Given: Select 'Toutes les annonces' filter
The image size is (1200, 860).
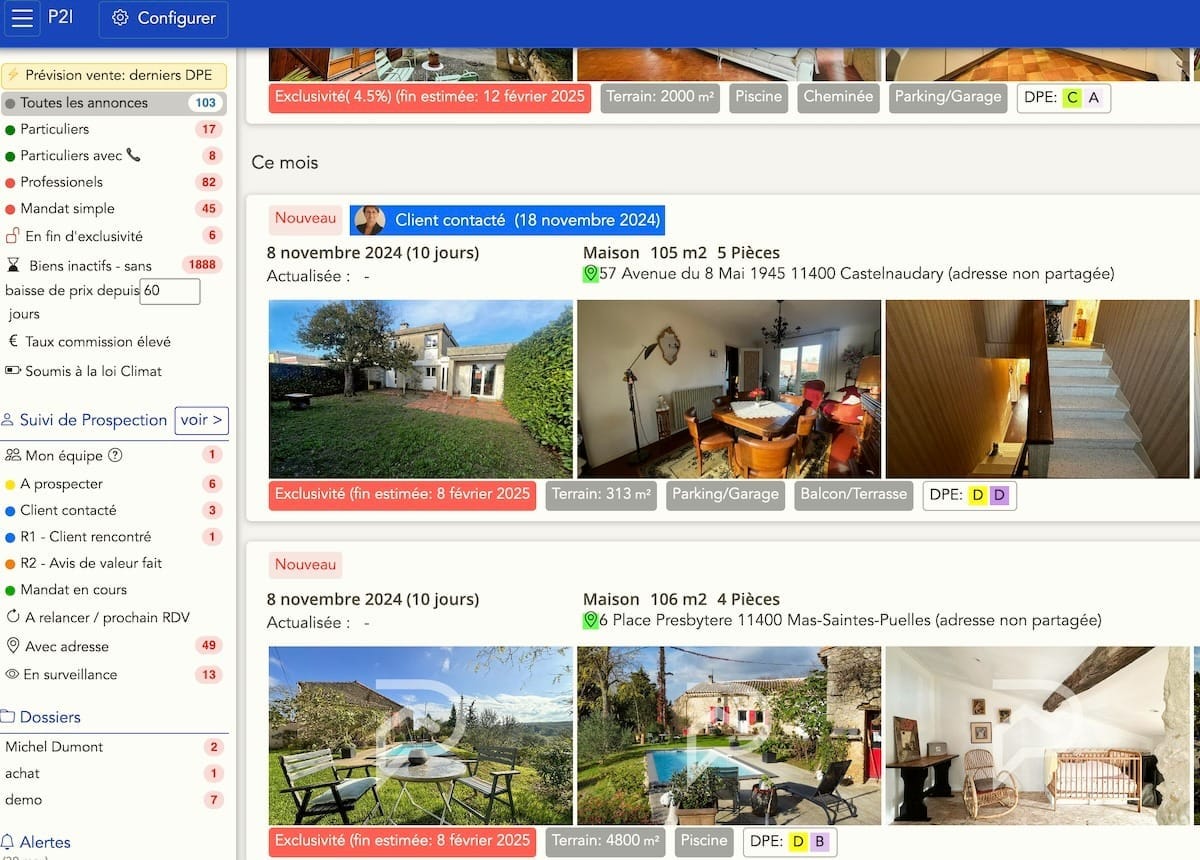Looking at the screenshot, I should coord(84,103).
